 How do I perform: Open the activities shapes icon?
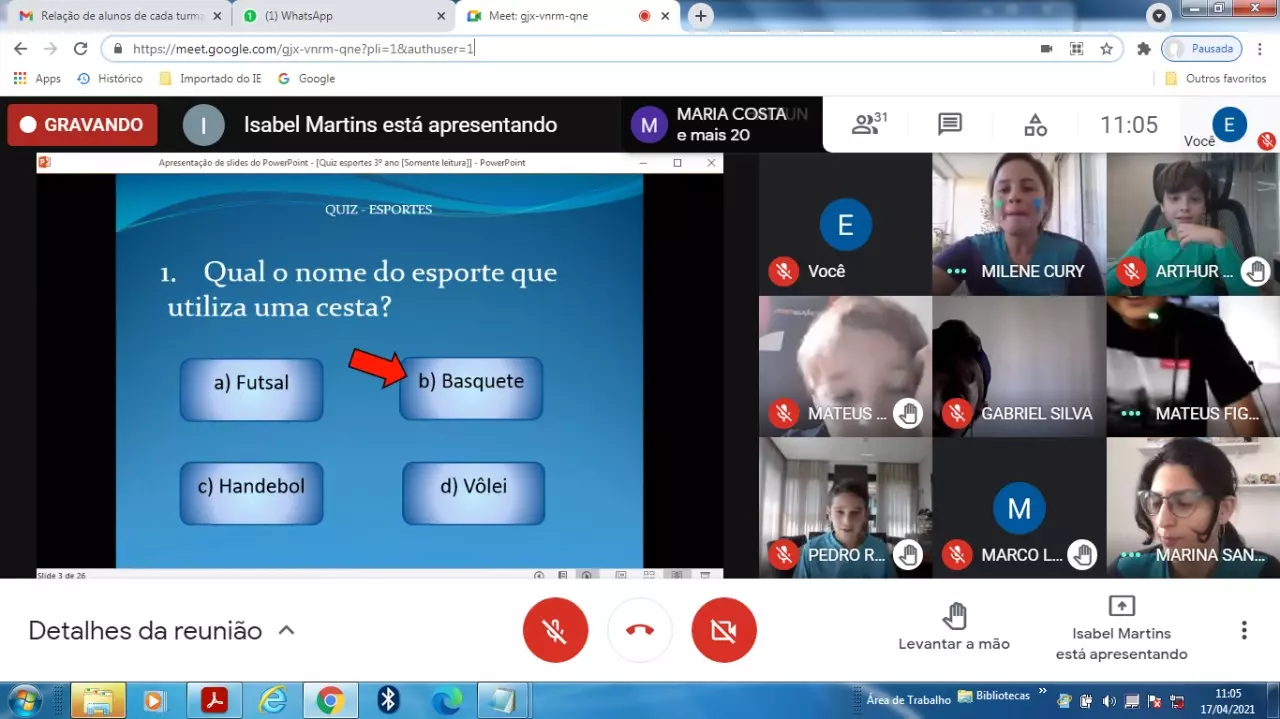[x=1035, y=125]
